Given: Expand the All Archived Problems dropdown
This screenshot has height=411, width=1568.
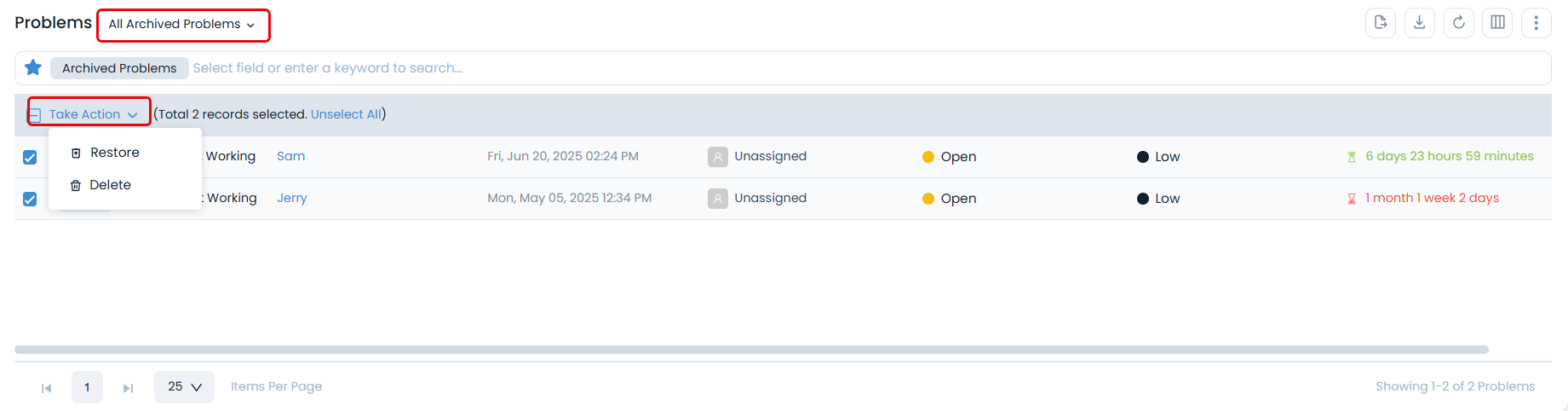Looking at the screenshot, I should pos(182,25).
